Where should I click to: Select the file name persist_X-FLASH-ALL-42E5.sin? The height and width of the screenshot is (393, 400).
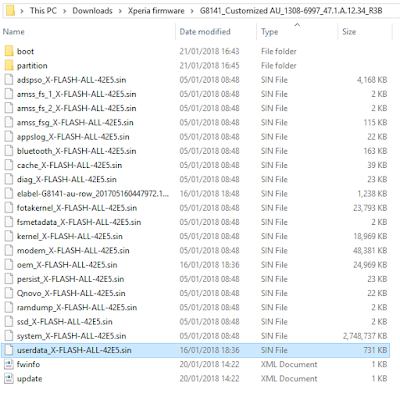coord(70,279)
